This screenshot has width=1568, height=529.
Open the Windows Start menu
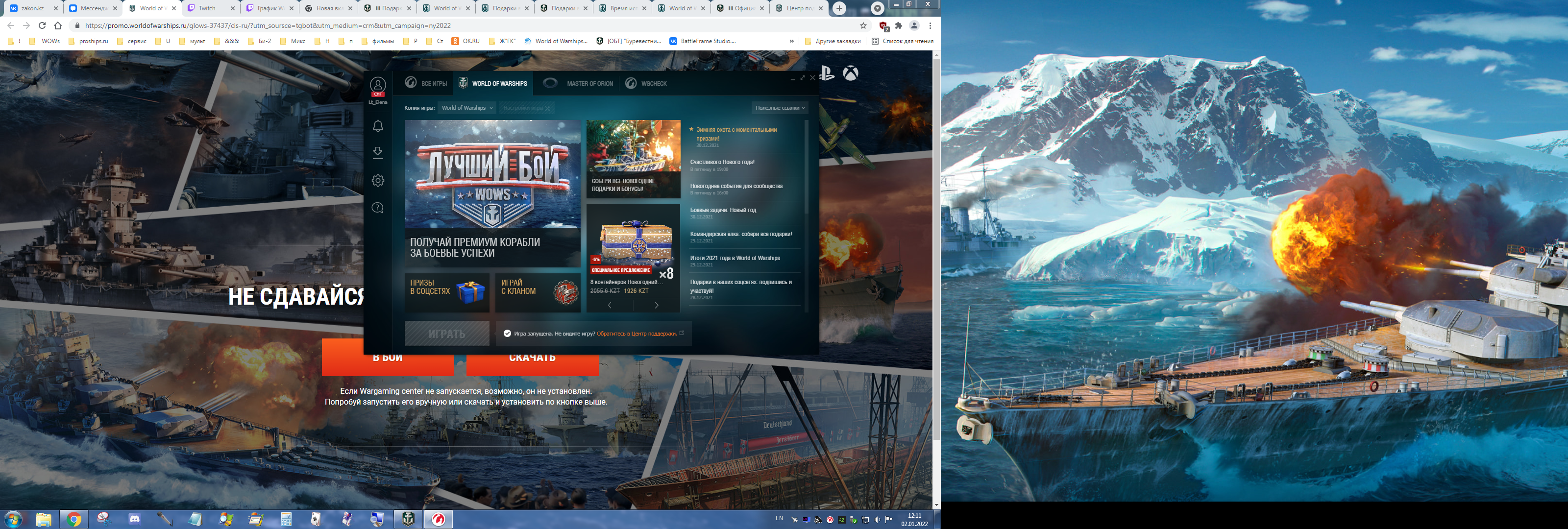[13, 519]
